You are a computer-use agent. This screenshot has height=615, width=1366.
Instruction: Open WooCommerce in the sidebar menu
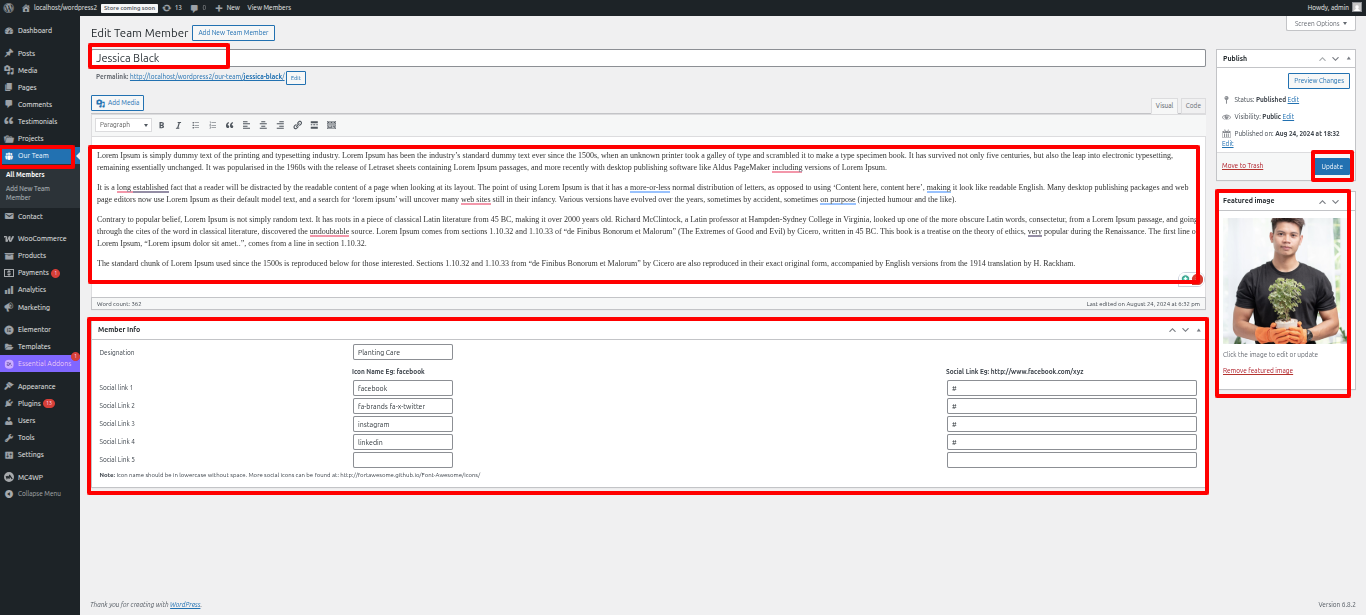pos(41,238)
